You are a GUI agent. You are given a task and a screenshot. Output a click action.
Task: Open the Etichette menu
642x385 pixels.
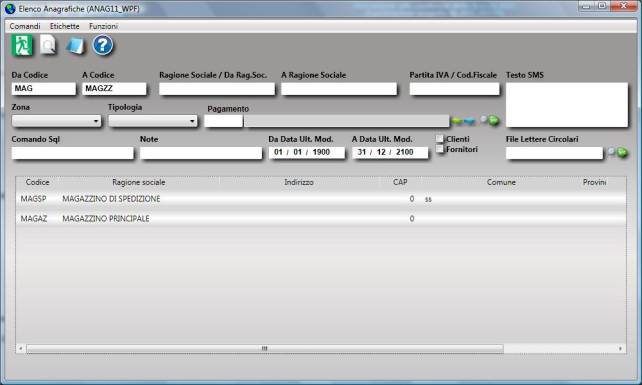[65, 26]
